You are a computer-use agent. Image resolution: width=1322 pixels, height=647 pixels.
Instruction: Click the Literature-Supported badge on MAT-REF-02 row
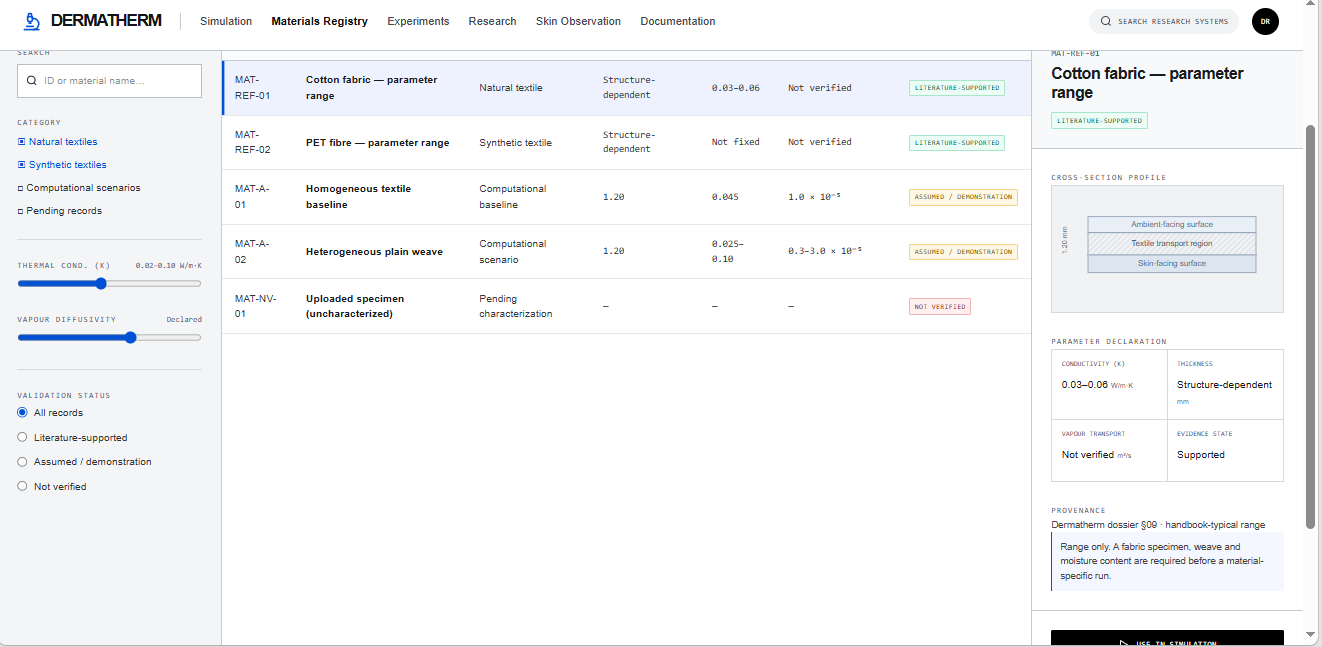(956, 143)
